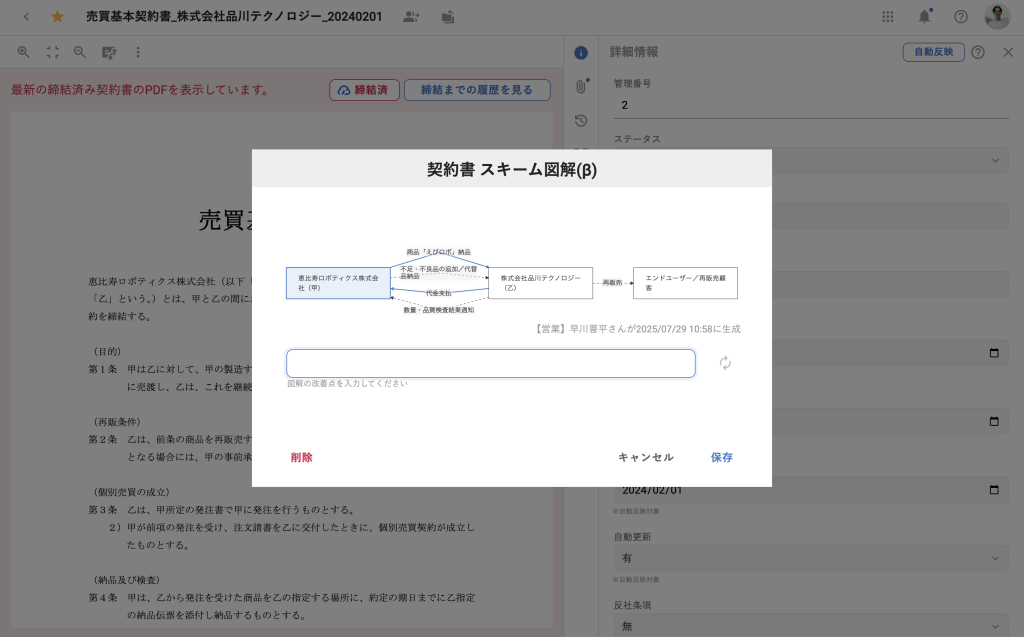Open the user profile avatar
The image size is (1024, 637).
(x=997, y=16)
